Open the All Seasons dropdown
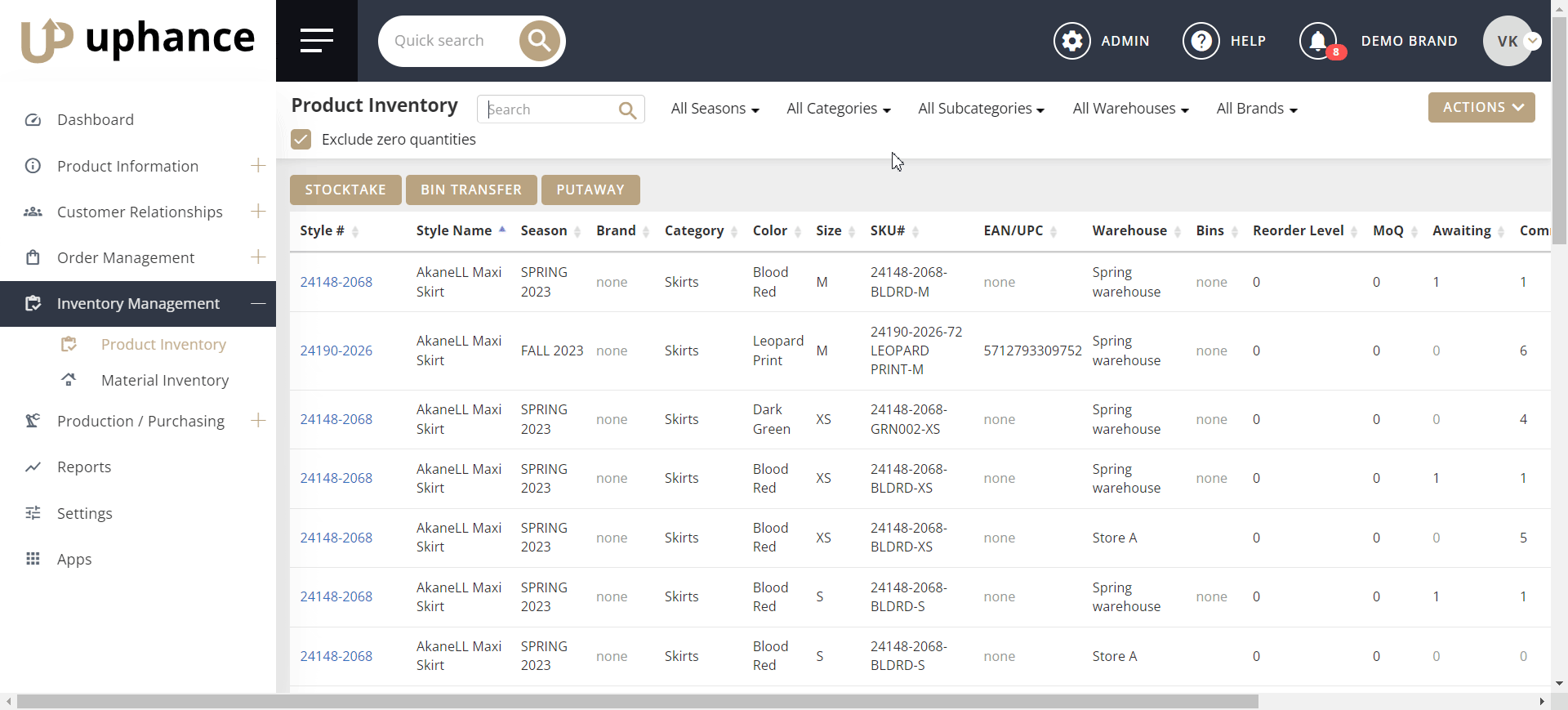Viewport: 1568px width, 710px height. (715, 109)
